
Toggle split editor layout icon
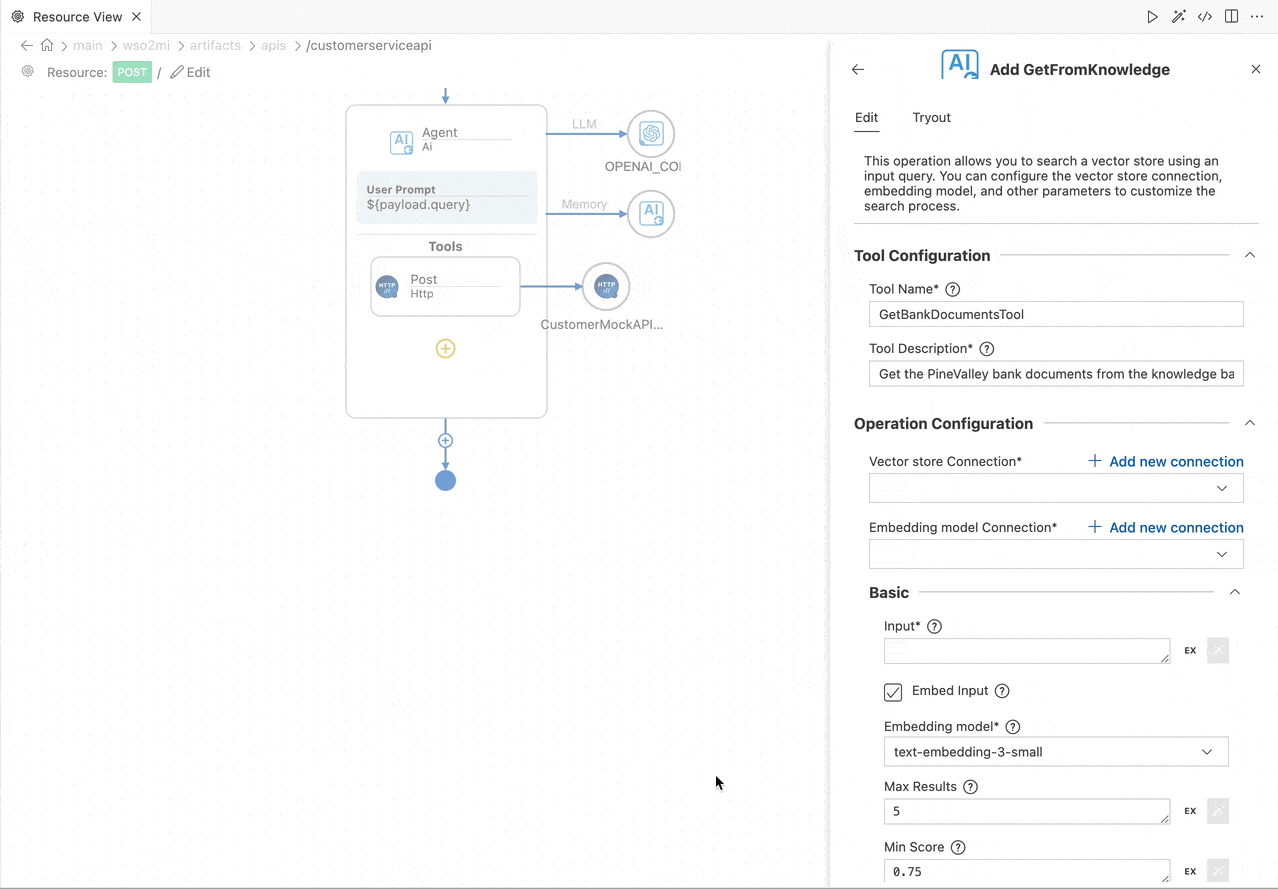coord(1232,17)
